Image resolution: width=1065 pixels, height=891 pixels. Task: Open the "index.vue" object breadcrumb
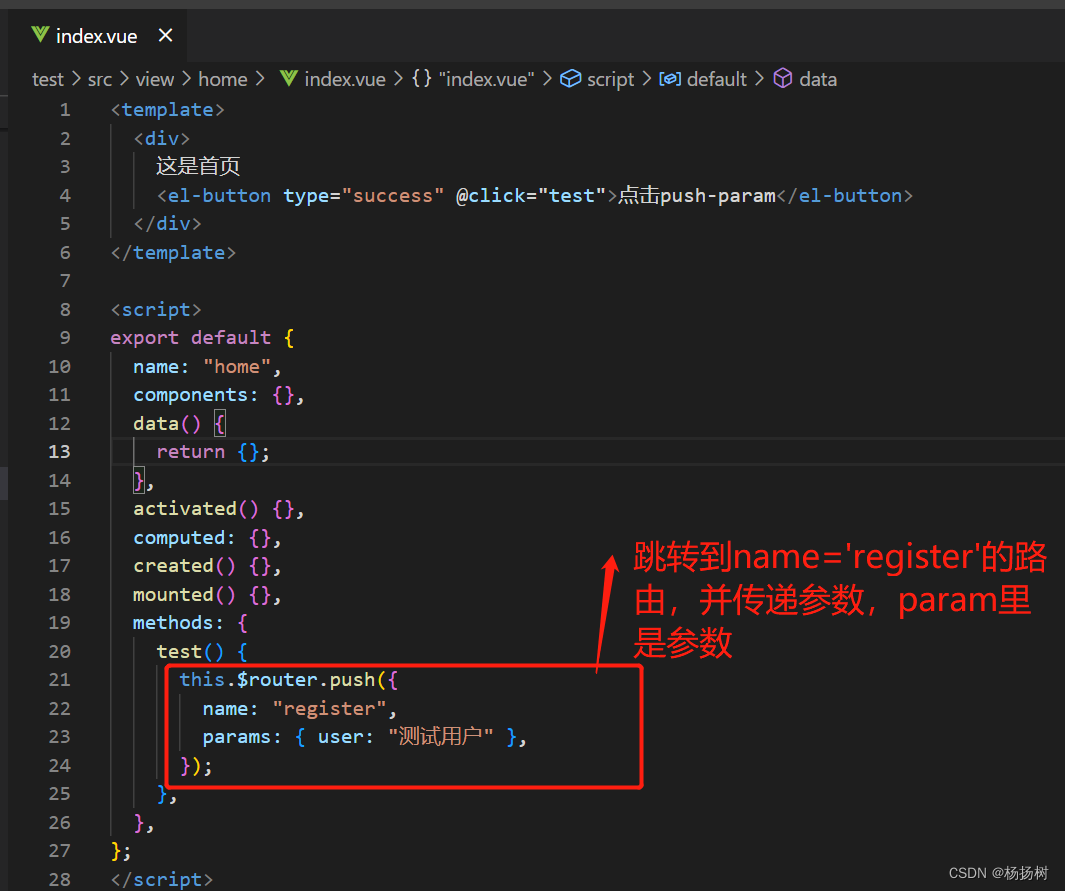(x=486, y=79)
